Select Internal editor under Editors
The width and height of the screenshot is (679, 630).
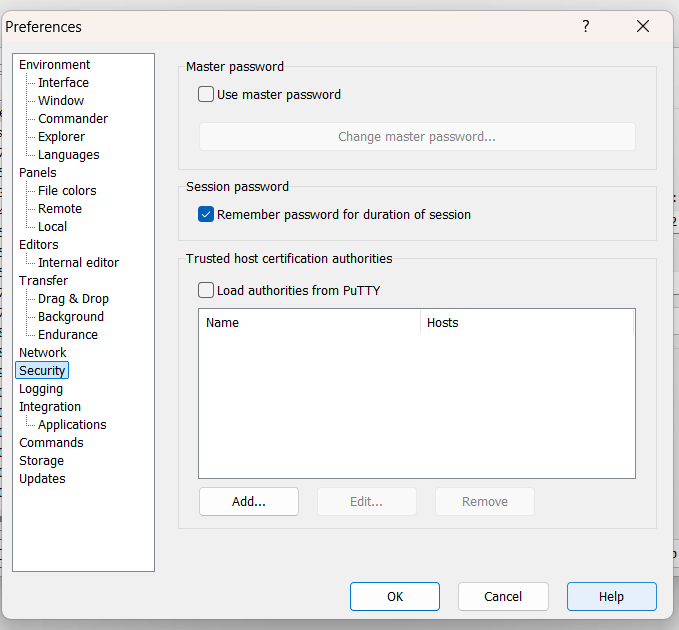click(78, 263)
